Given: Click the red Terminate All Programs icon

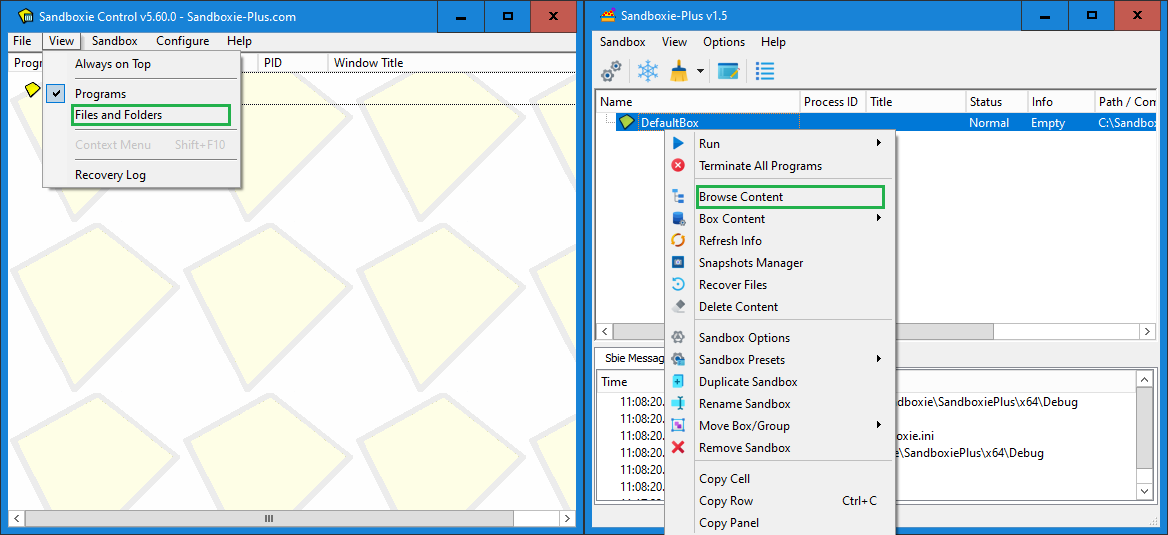Looking at the screenshot, I should pos(678,166).
